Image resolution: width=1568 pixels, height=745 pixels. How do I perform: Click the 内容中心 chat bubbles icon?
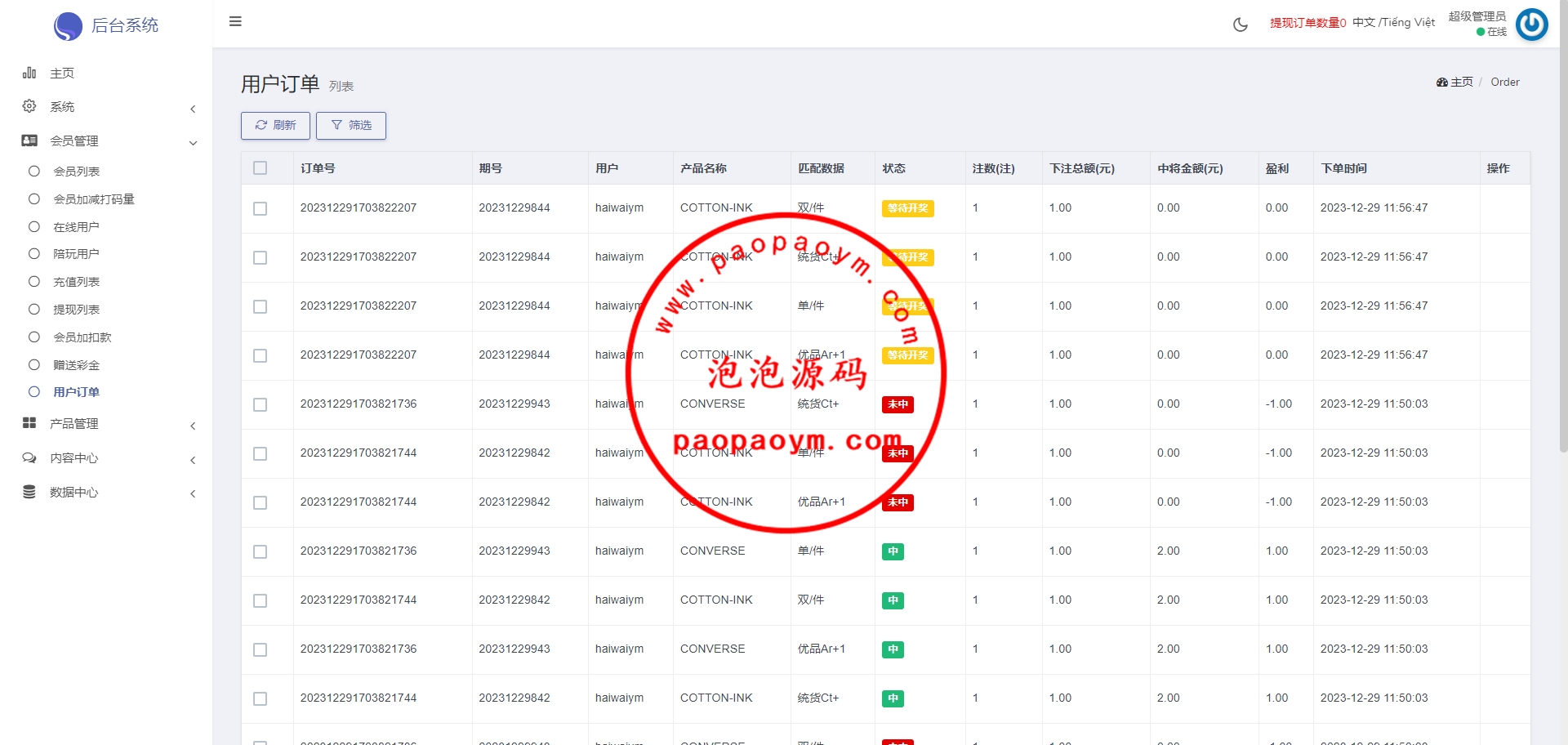click(29, 457)
